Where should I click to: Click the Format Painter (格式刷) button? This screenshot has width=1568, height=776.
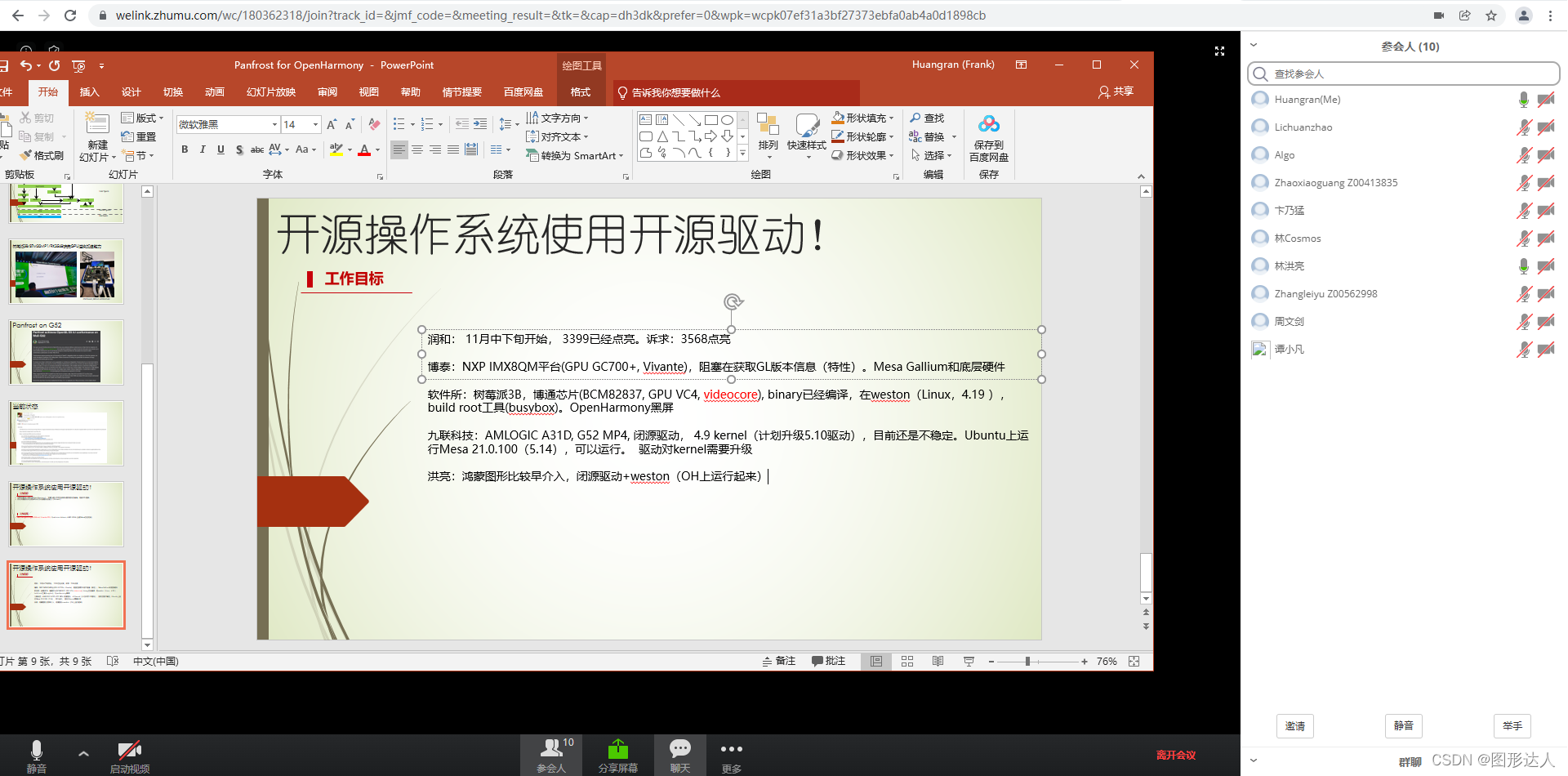point(42,155)
